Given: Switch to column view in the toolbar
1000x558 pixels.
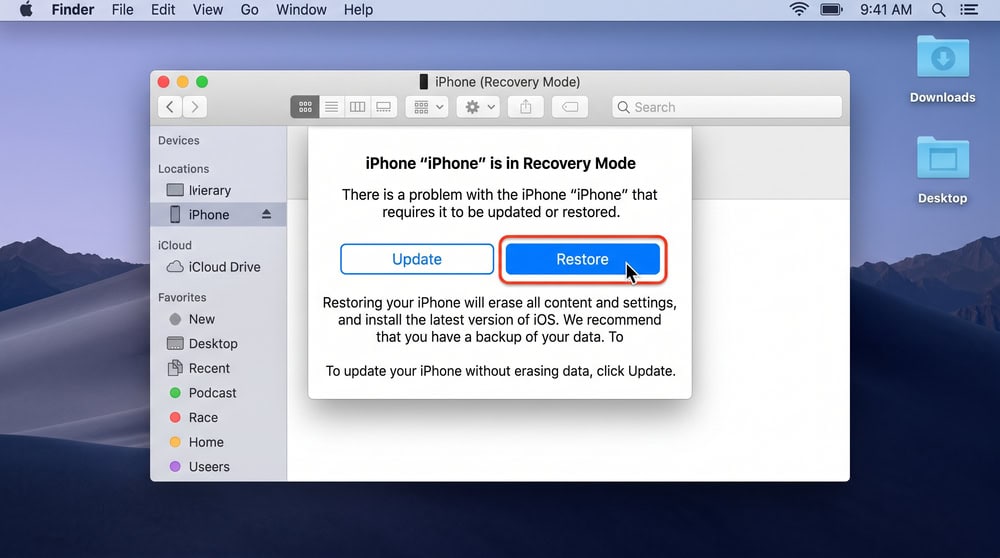Looking at the screenshot, I should point(357,107).
